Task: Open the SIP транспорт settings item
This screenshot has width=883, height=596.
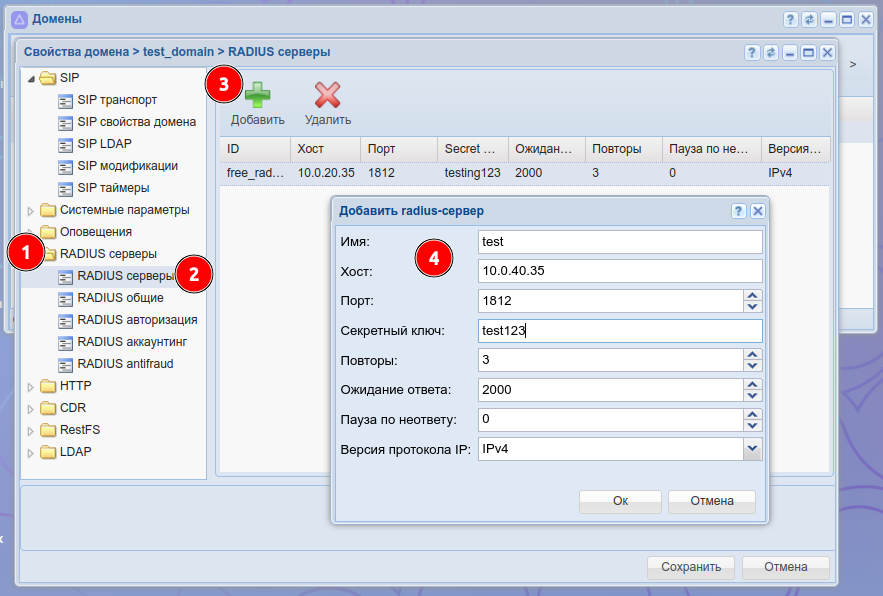Action: click(x=116, y=100)
